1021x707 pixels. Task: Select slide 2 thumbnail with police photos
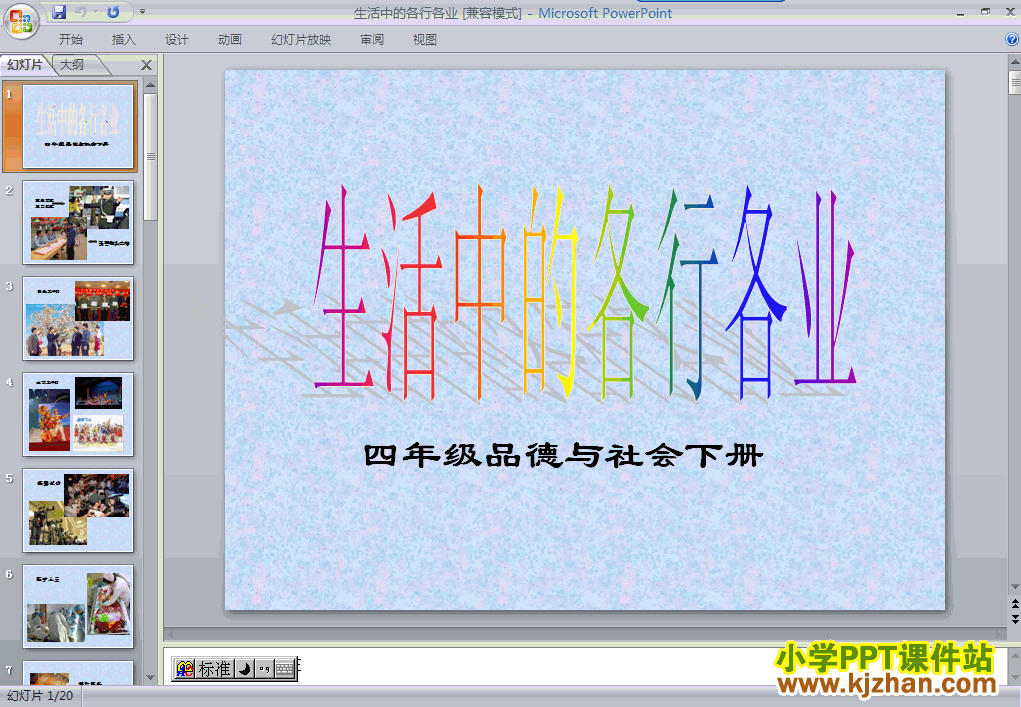tap(78, 223)
